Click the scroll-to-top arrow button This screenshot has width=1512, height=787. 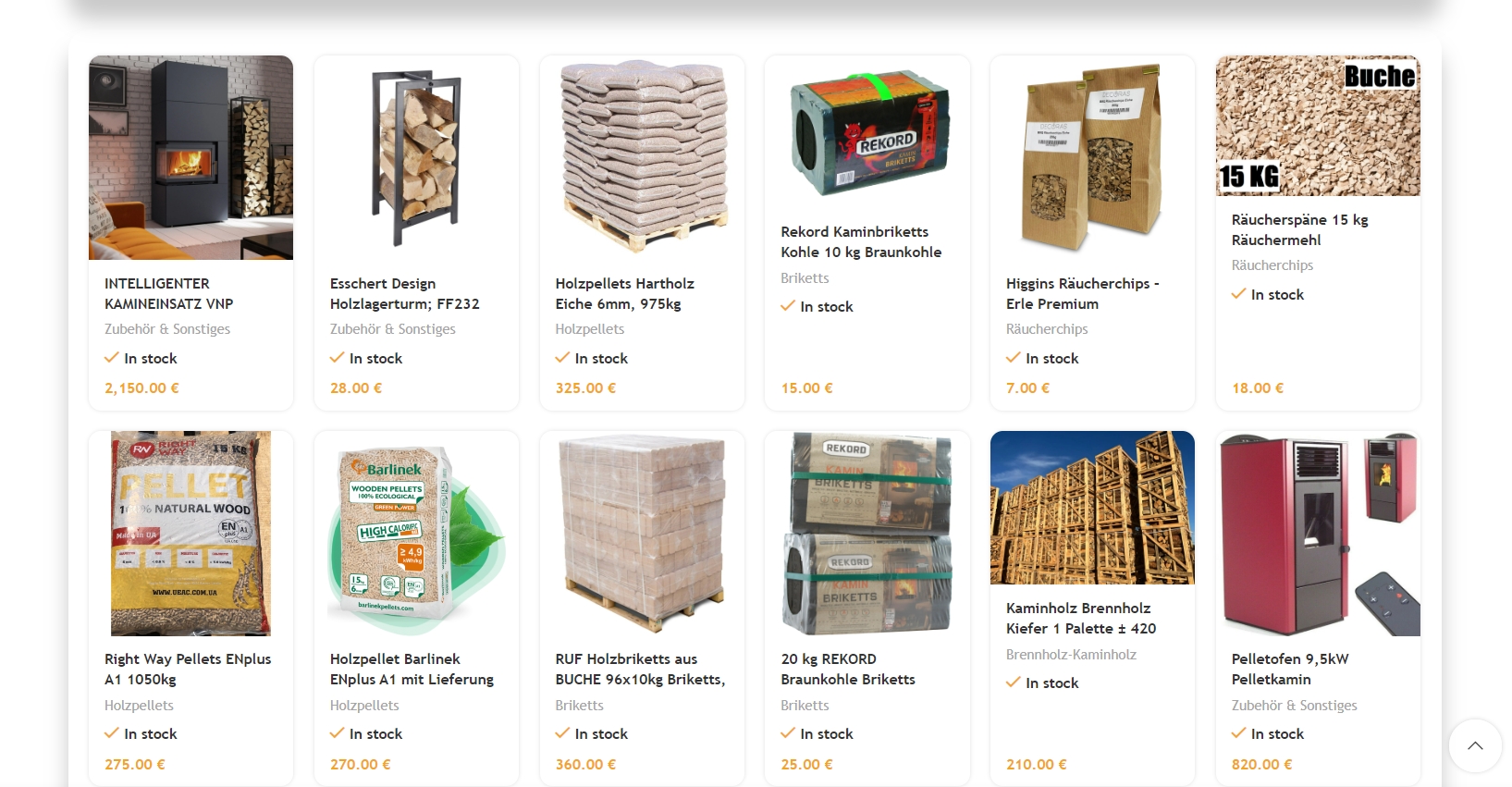(1475, 745)
